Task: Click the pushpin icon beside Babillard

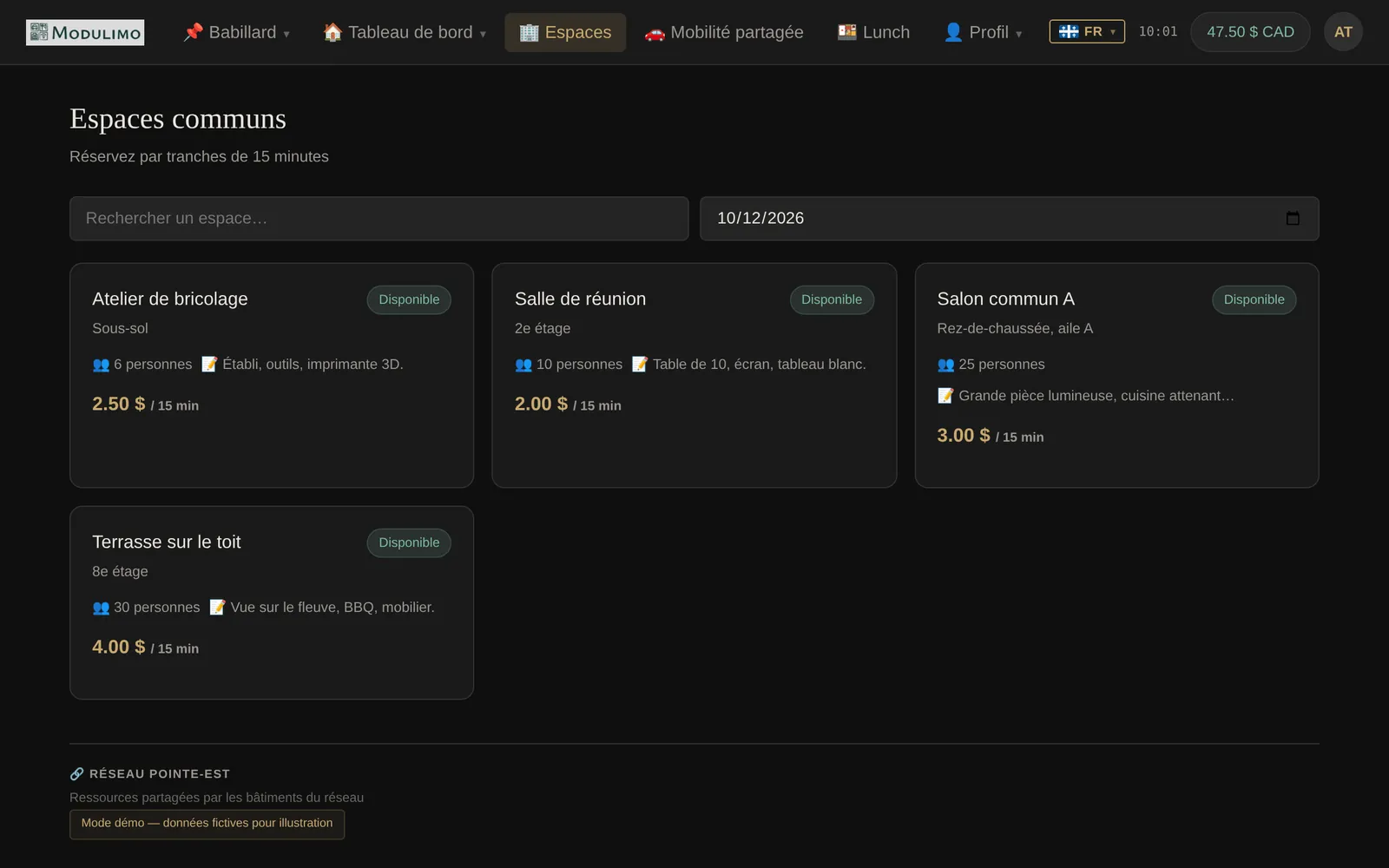Action: [x=193, y=32]
